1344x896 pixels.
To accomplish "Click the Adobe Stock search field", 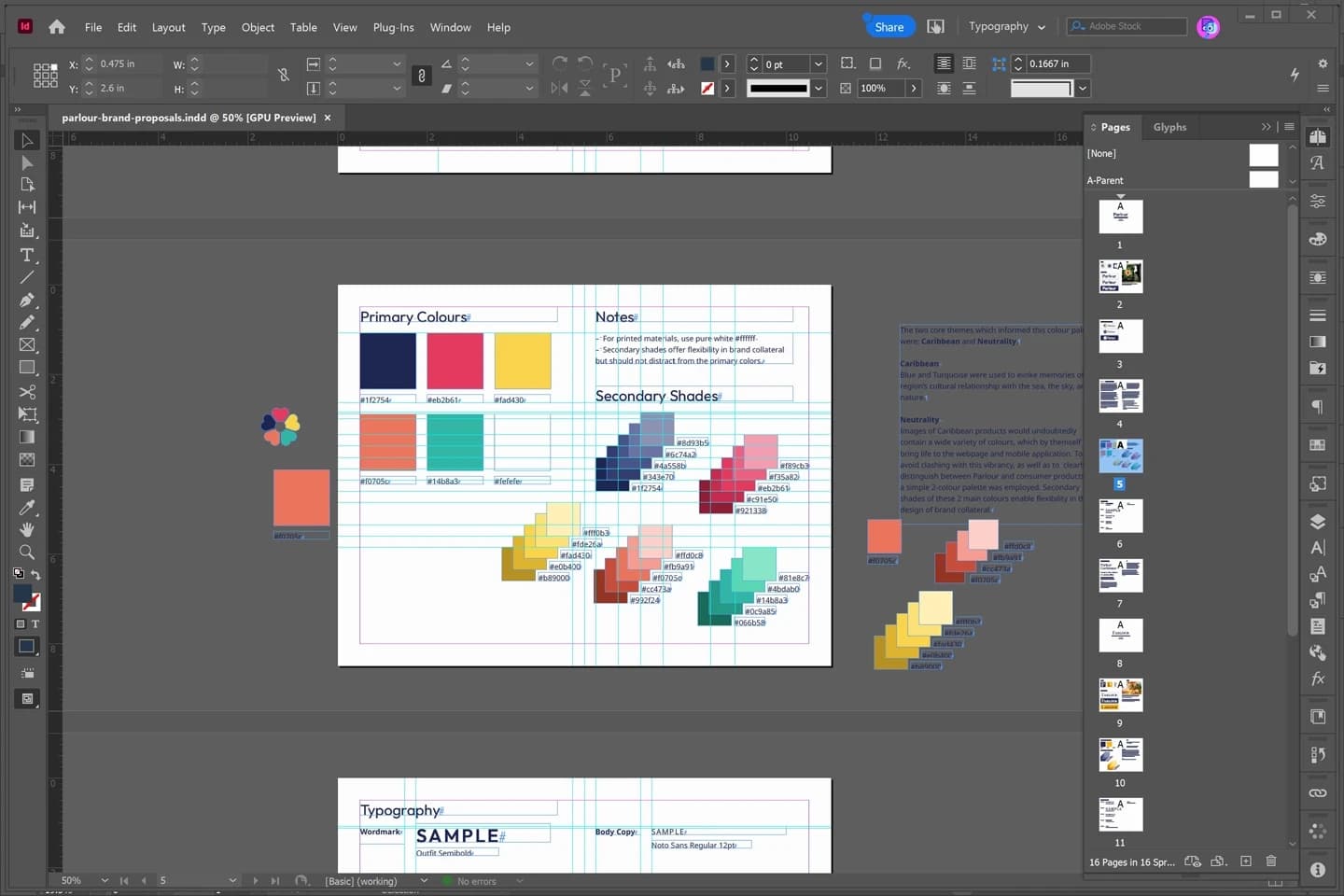I will (x=1127, y=26).
